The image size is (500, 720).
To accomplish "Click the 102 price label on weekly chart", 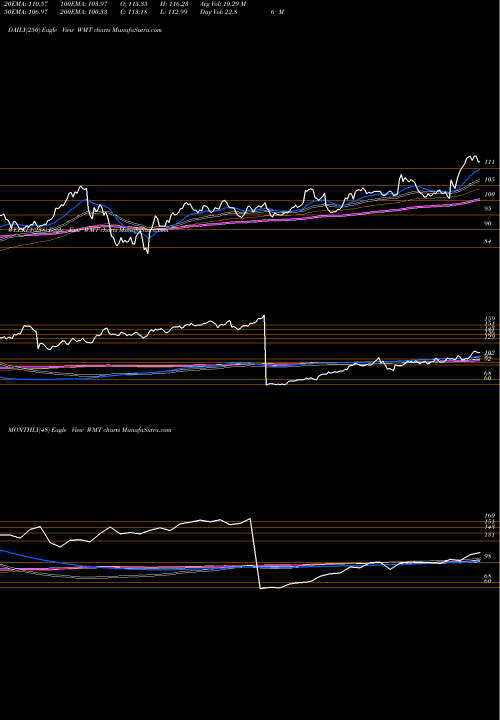I will tap(489, 353).
